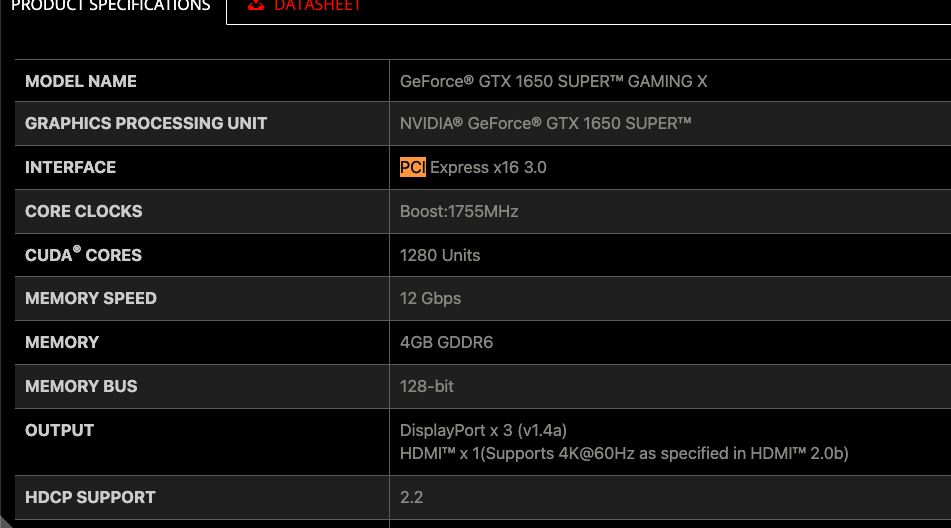The width and height of the screenshot is (951, 528).
Task: Click the 1280 Units value
Action: [x=440, y=255]
